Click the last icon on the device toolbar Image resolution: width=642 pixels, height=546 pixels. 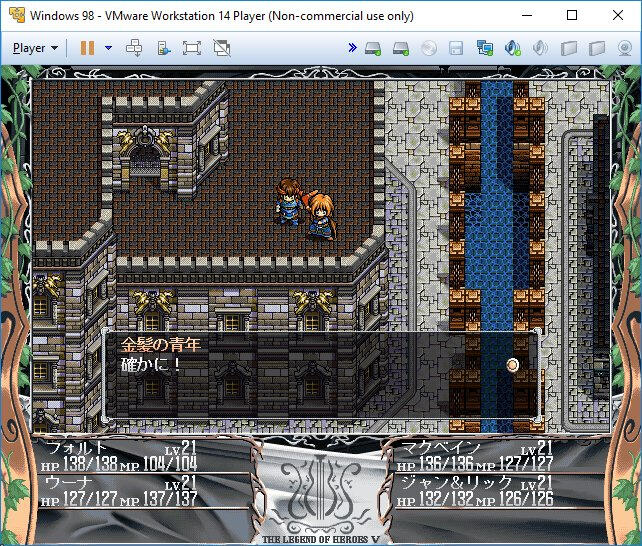624,48
